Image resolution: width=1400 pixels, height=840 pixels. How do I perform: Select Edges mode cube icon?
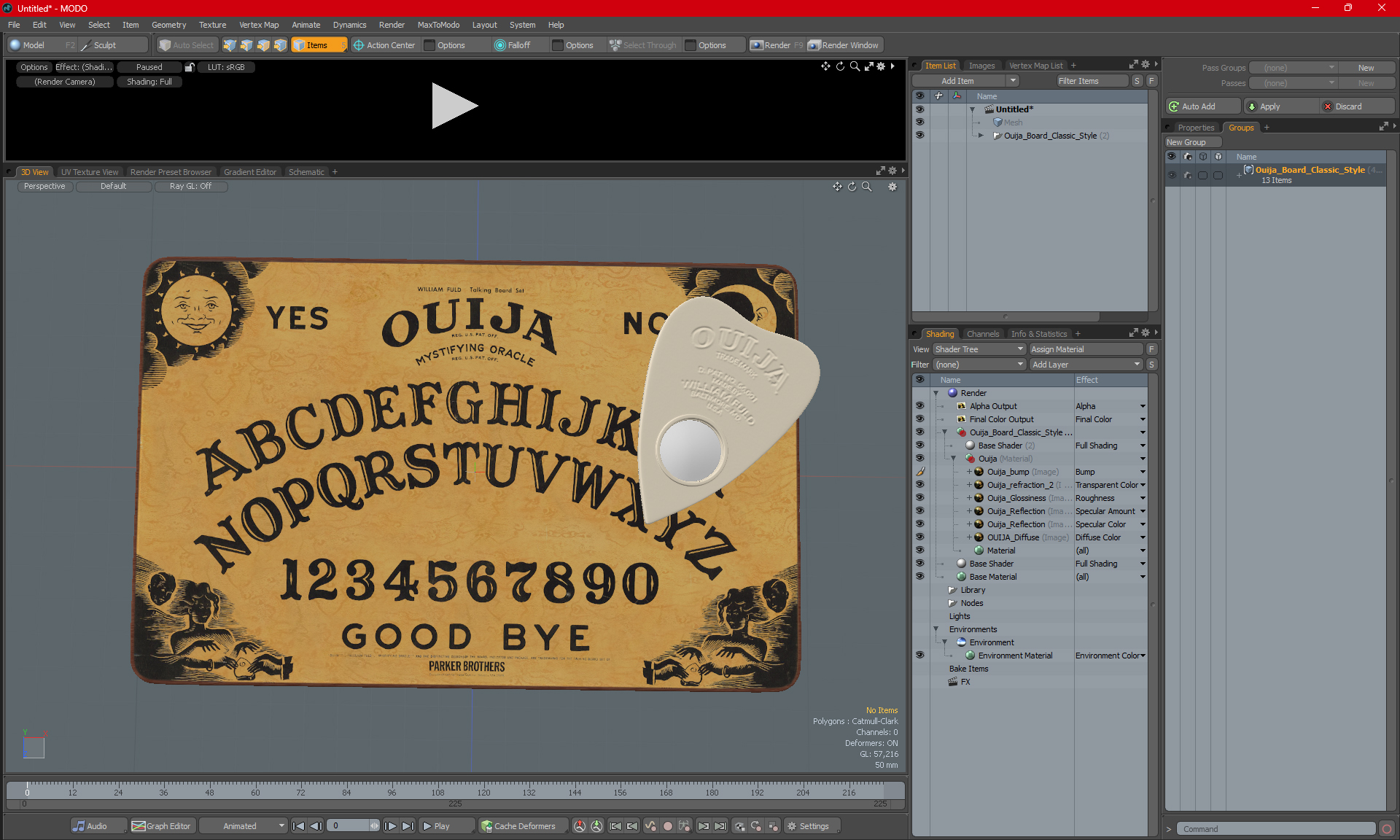coord(246,45)
